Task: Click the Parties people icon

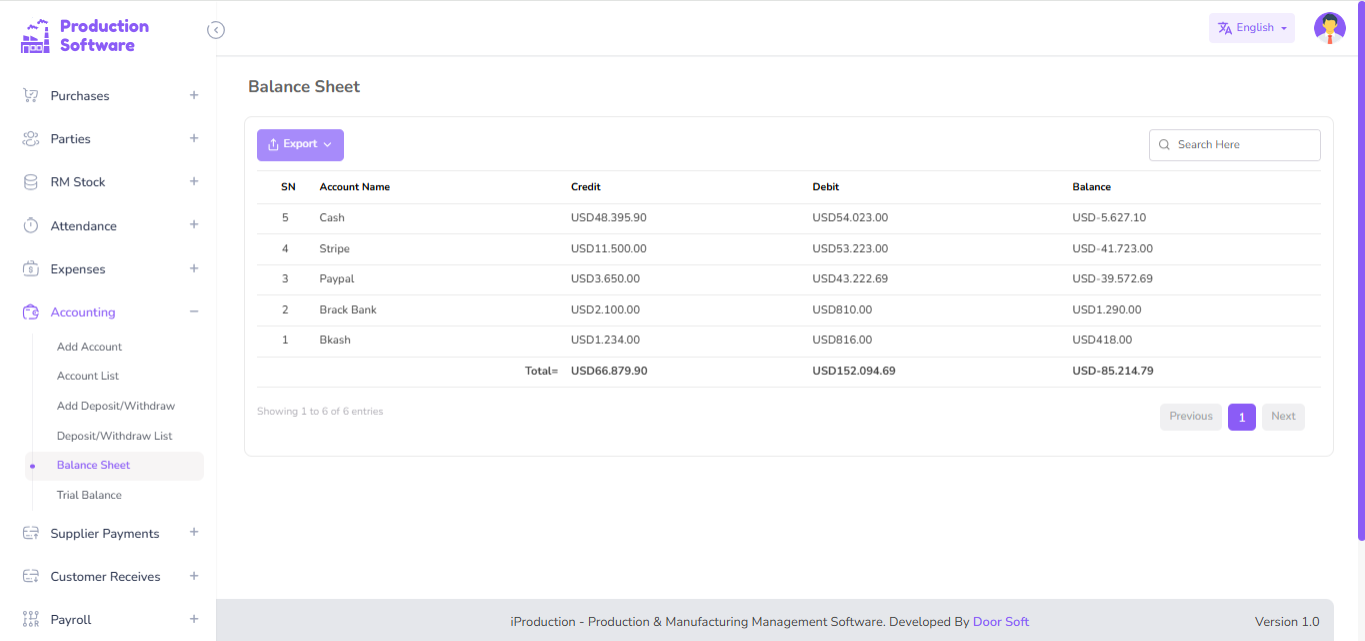Action: tap(29, 138)
